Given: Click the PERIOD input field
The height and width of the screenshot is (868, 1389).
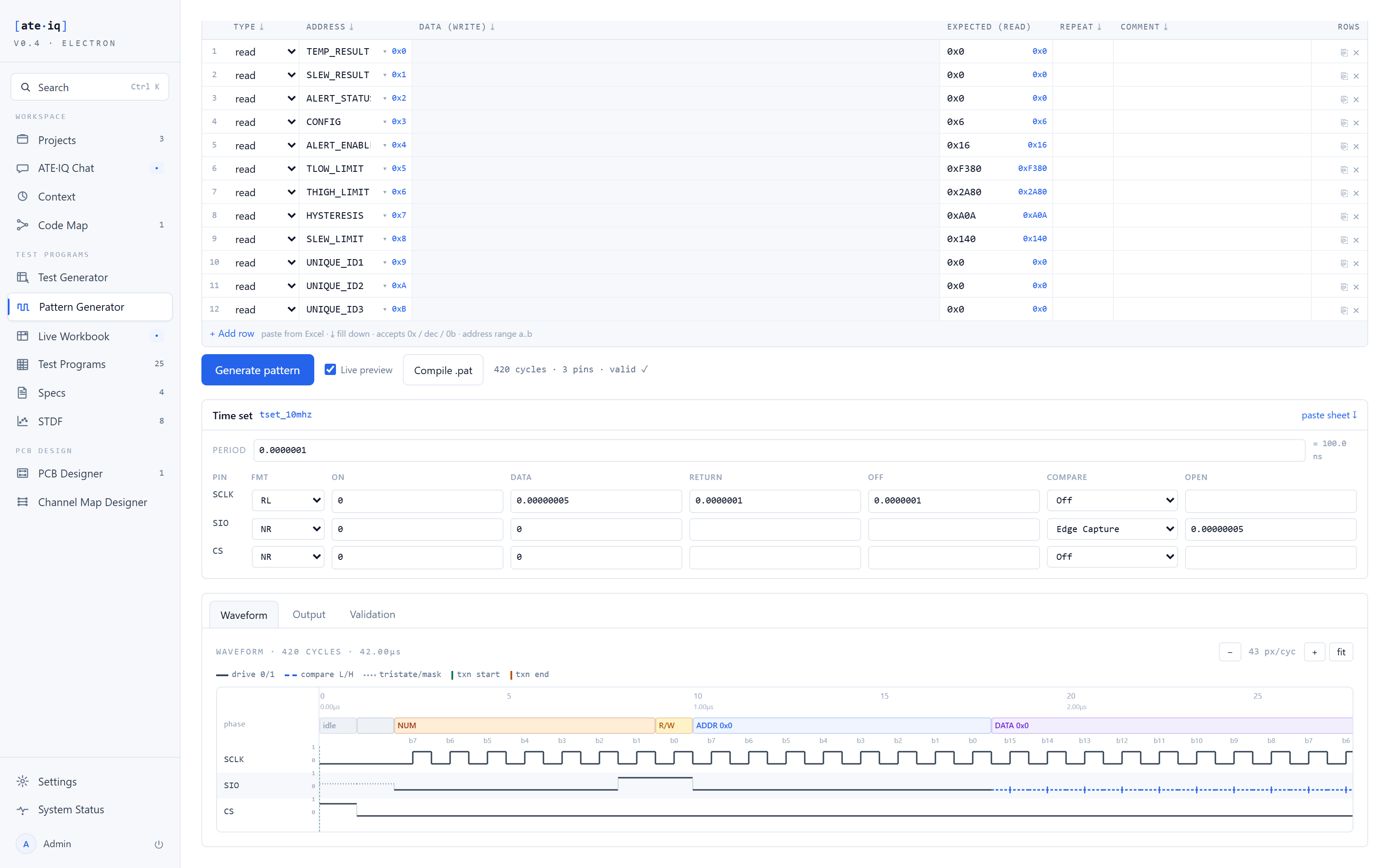Looking at the screenshot, I should 779,450.
